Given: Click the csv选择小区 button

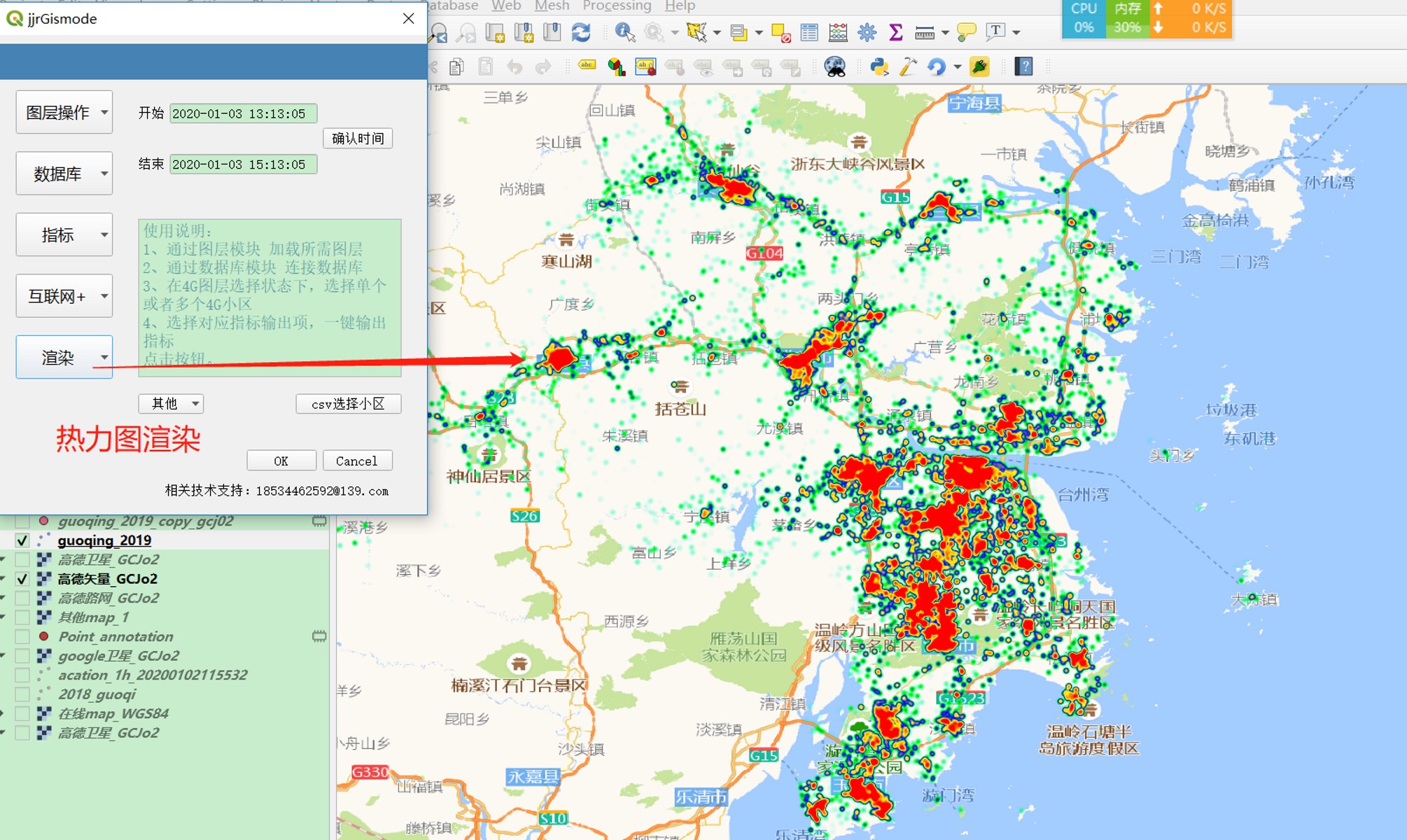Looking at the screenshot, I should point(348,403).
